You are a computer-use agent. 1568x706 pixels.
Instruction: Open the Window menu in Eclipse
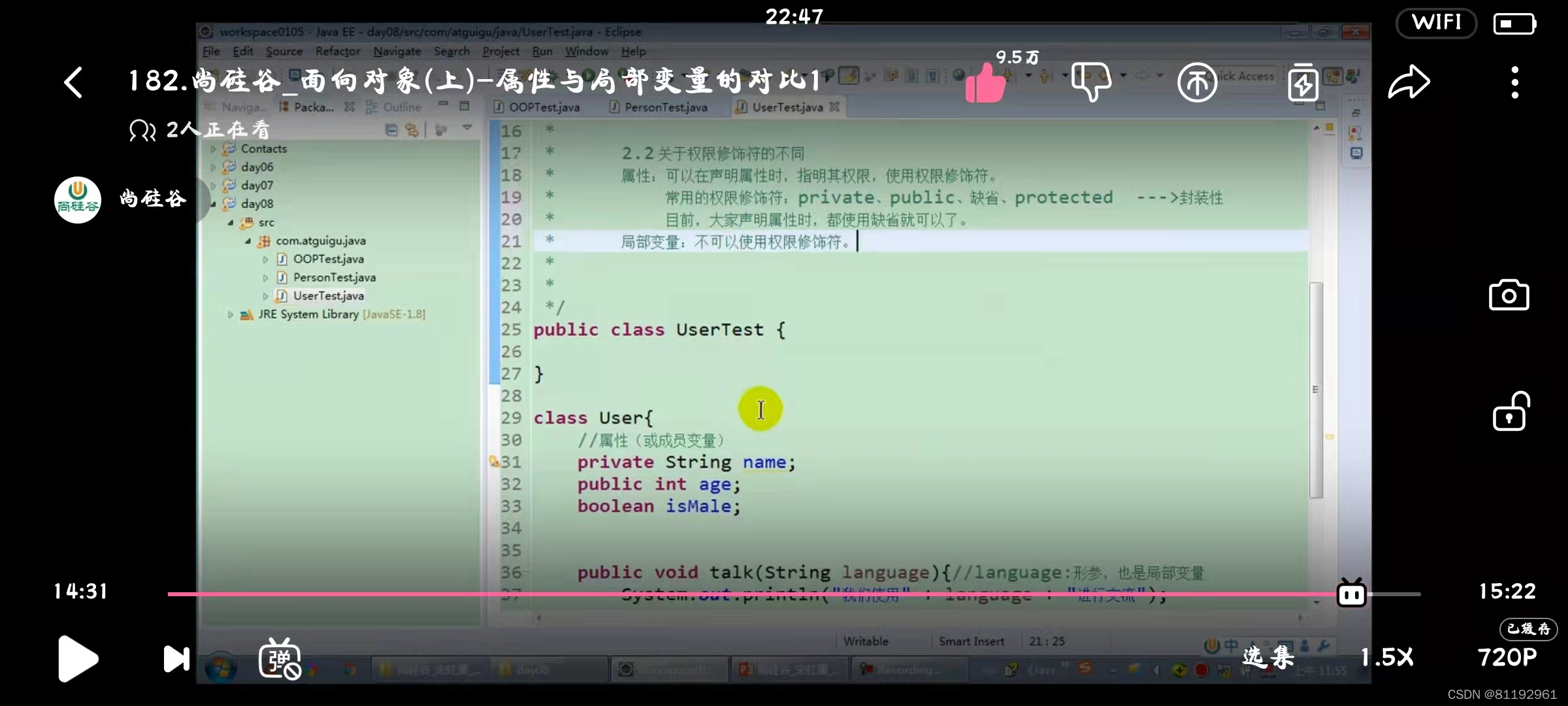[587, 51]
